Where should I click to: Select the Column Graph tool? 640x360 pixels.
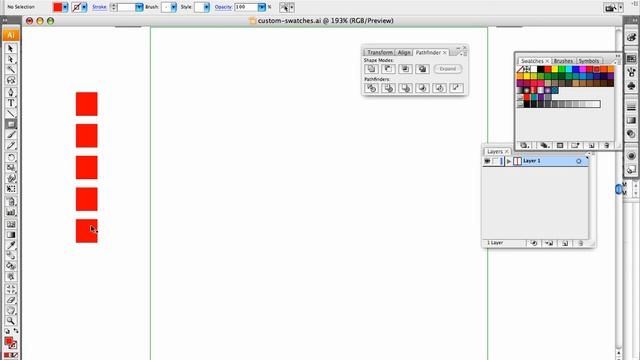click(x=11, y=212)
